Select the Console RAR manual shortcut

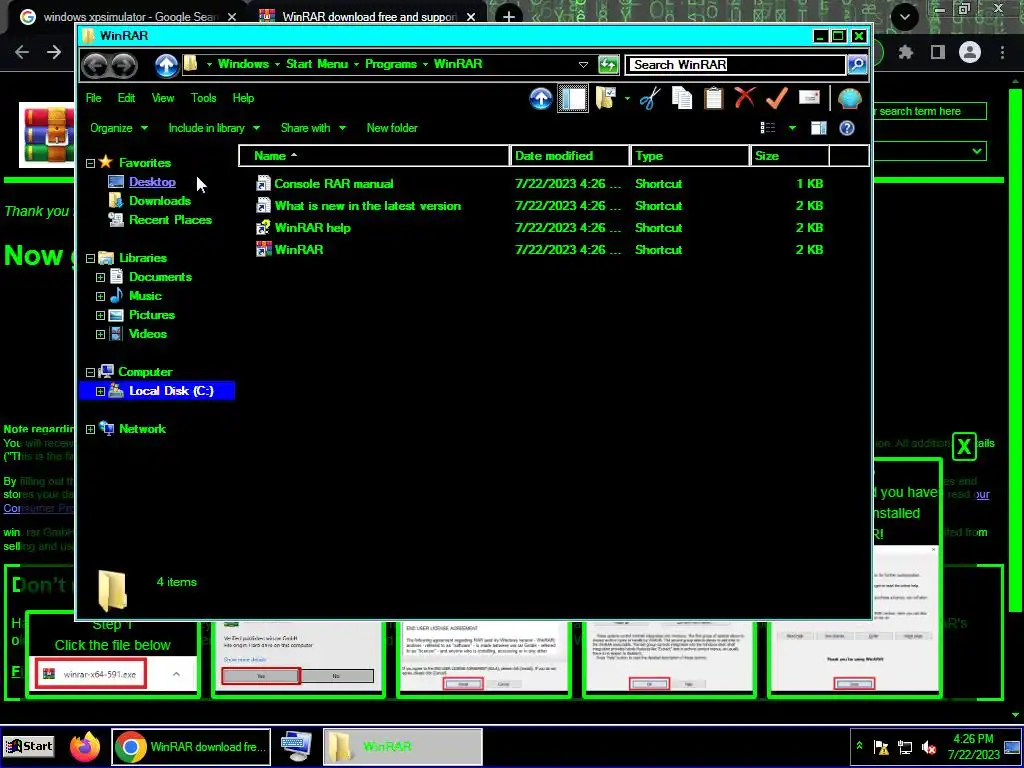[x=333, y=184]
